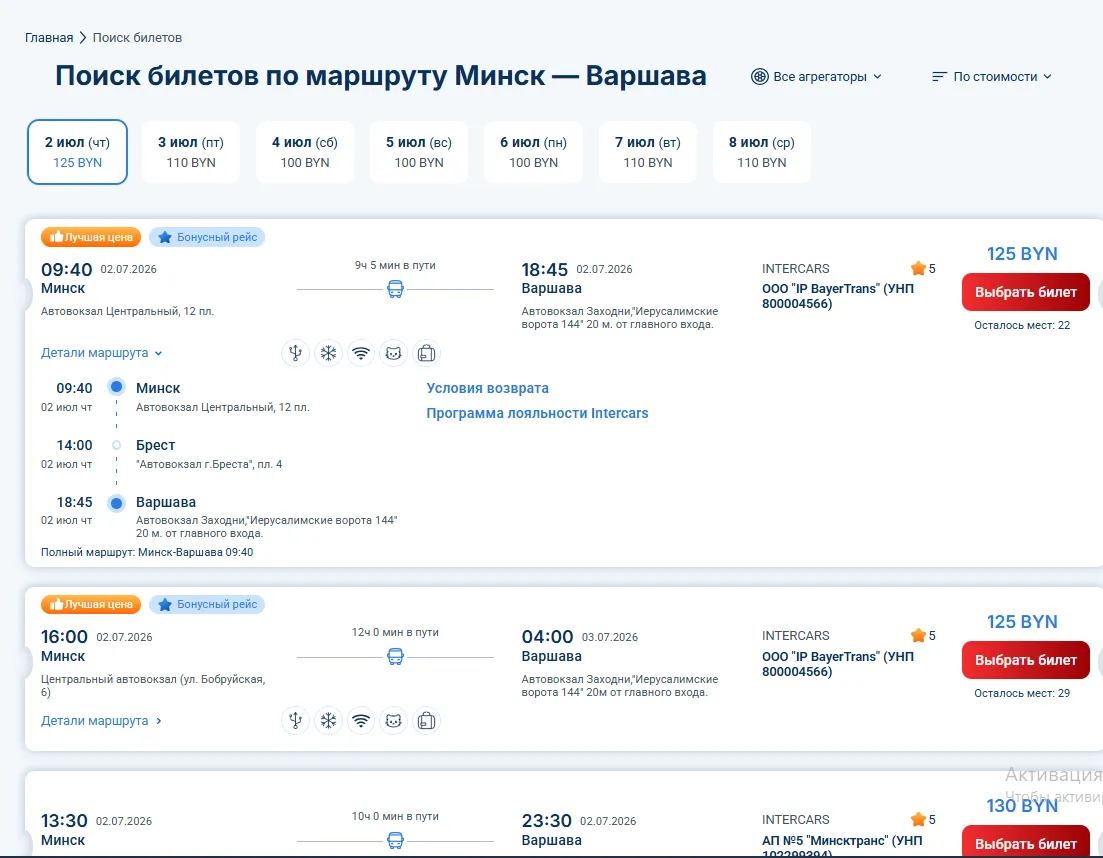
Task: Click 14:00 Брест stop time
Action: (75, 445)
